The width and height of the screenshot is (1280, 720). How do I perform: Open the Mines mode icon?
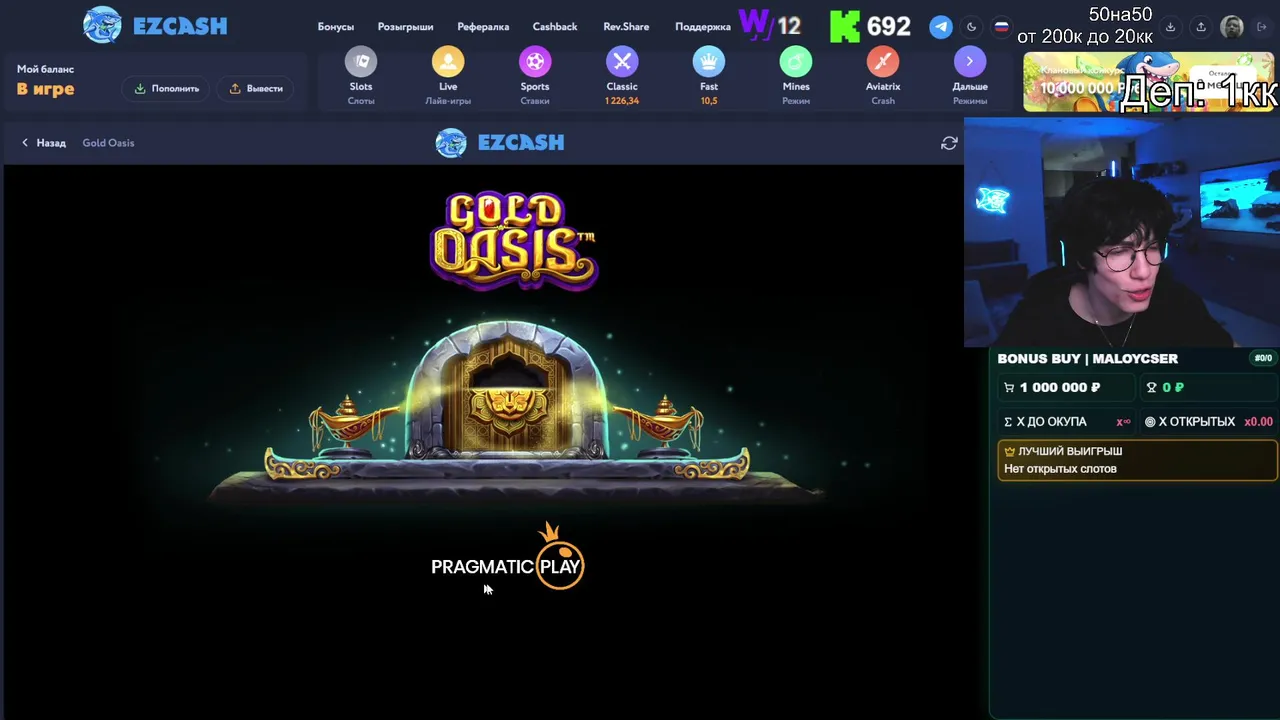(x=796, y=62)
